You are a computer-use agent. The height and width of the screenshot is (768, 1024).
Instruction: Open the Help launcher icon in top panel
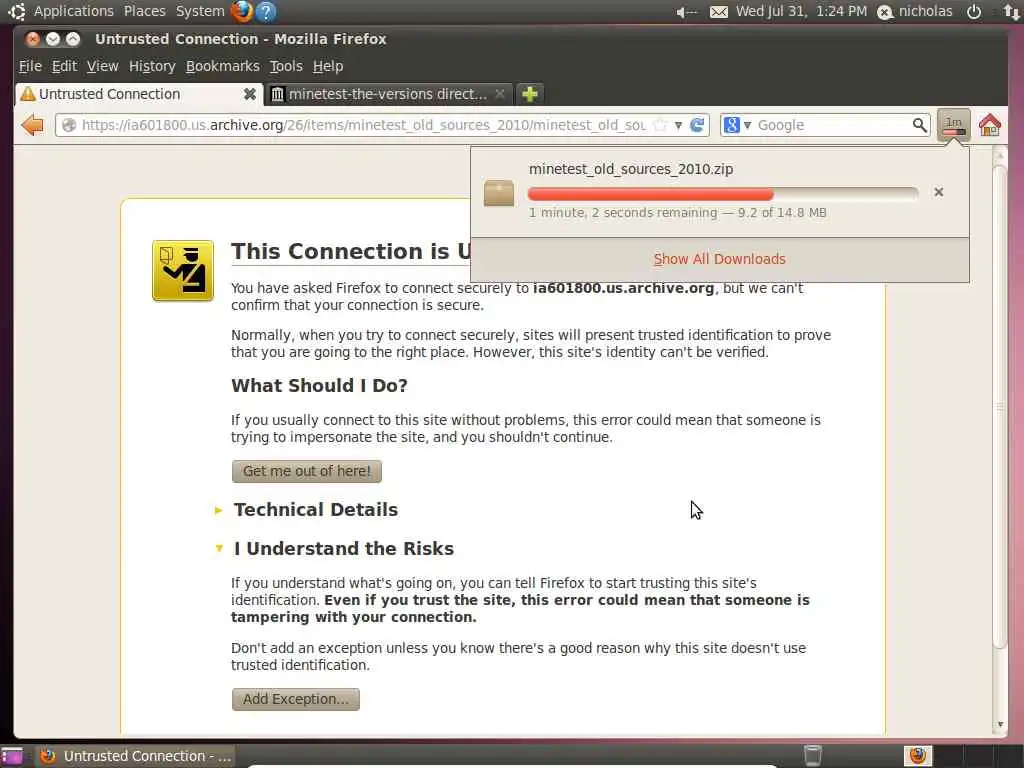(x=266, y=11)
